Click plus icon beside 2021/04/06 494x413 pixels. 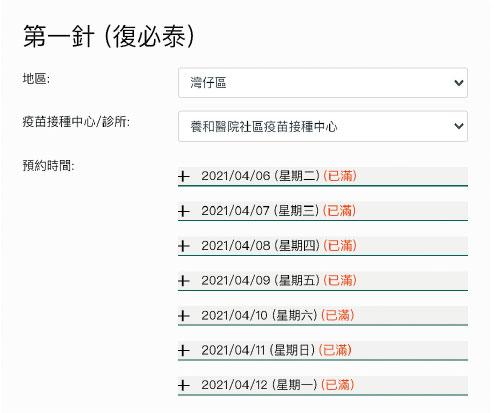coord(184,176)
